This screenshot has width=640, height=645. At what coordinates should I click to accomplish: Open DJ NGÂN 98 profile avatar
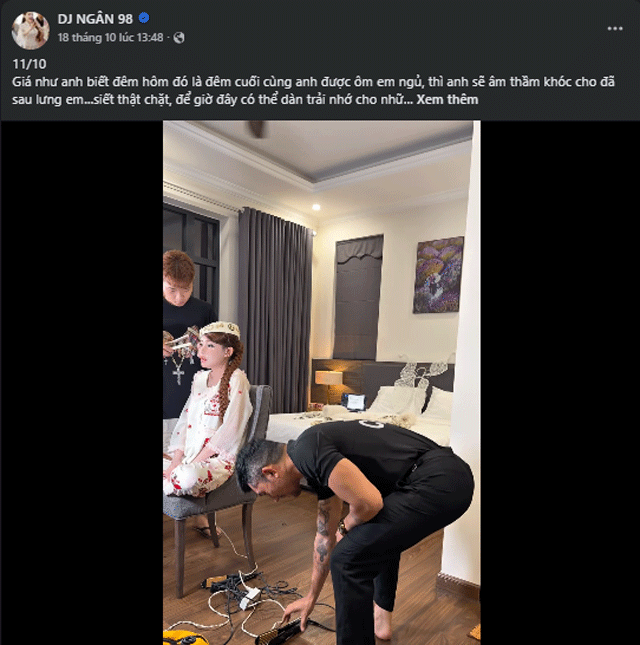(x=30, y=30)
